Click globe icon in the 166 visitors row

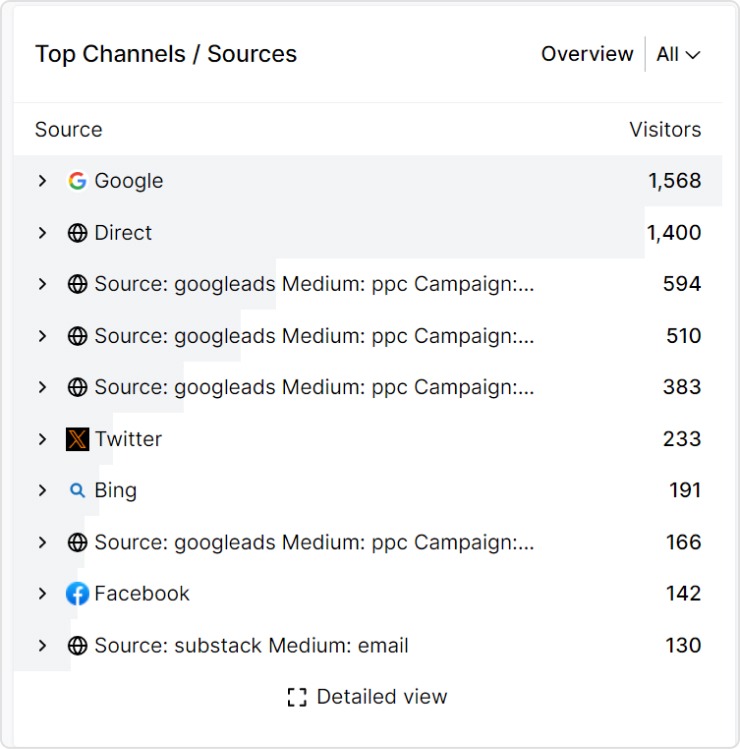click(x=77, y=543)
